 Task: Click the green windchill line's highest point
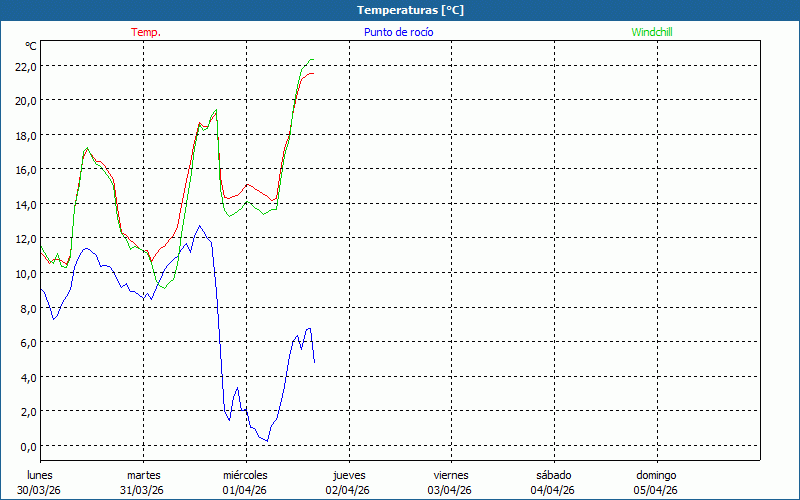click(x=312, y=60)
